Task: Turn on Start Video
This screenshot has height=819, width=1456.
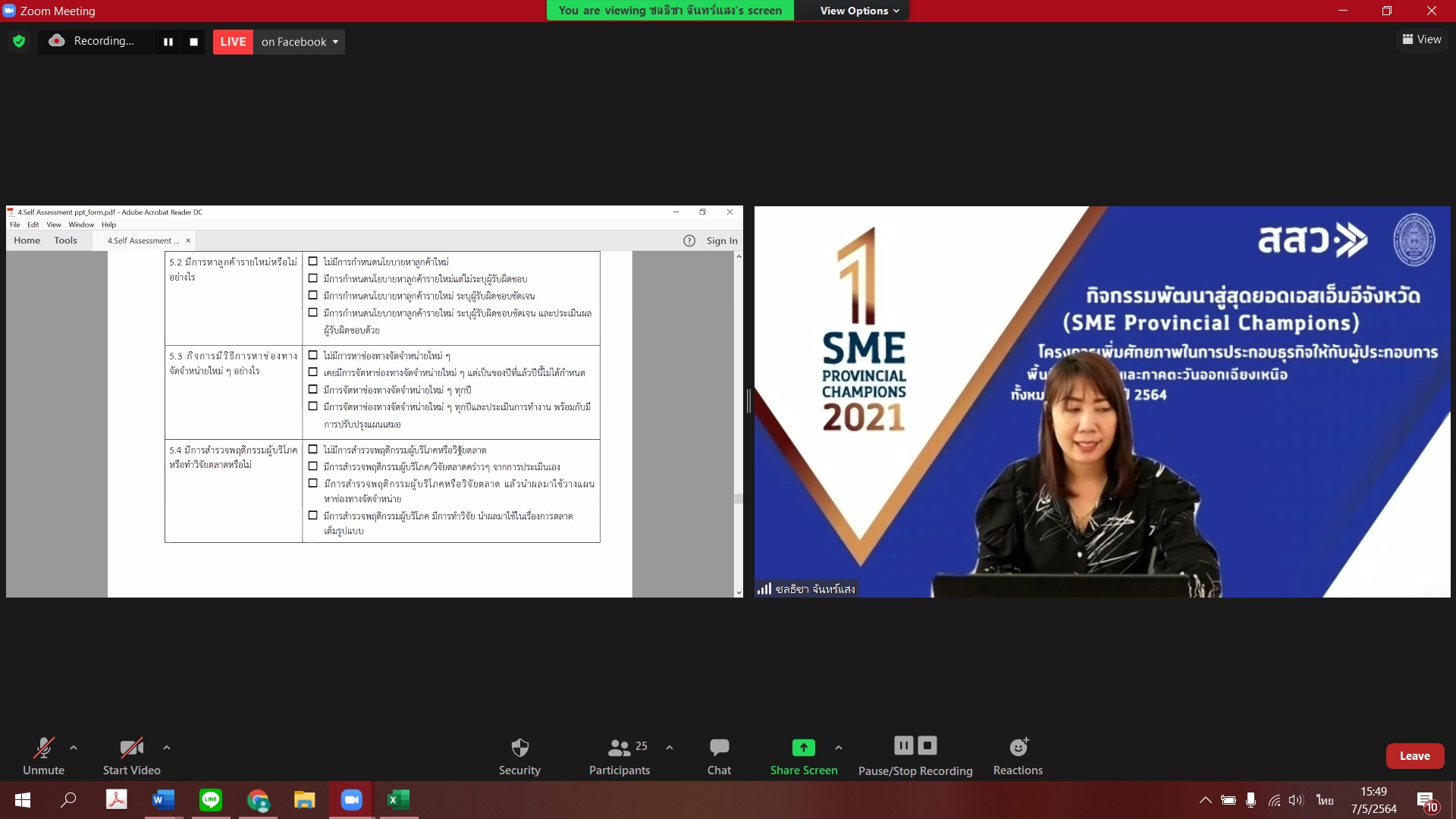Action: coord(131,757)
